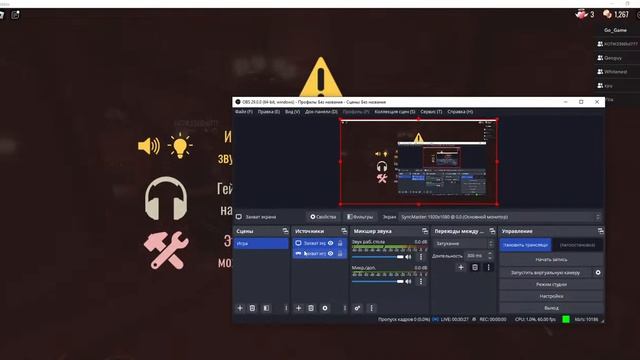
Task: Click the transition duration input field
Action: [475, 256]
